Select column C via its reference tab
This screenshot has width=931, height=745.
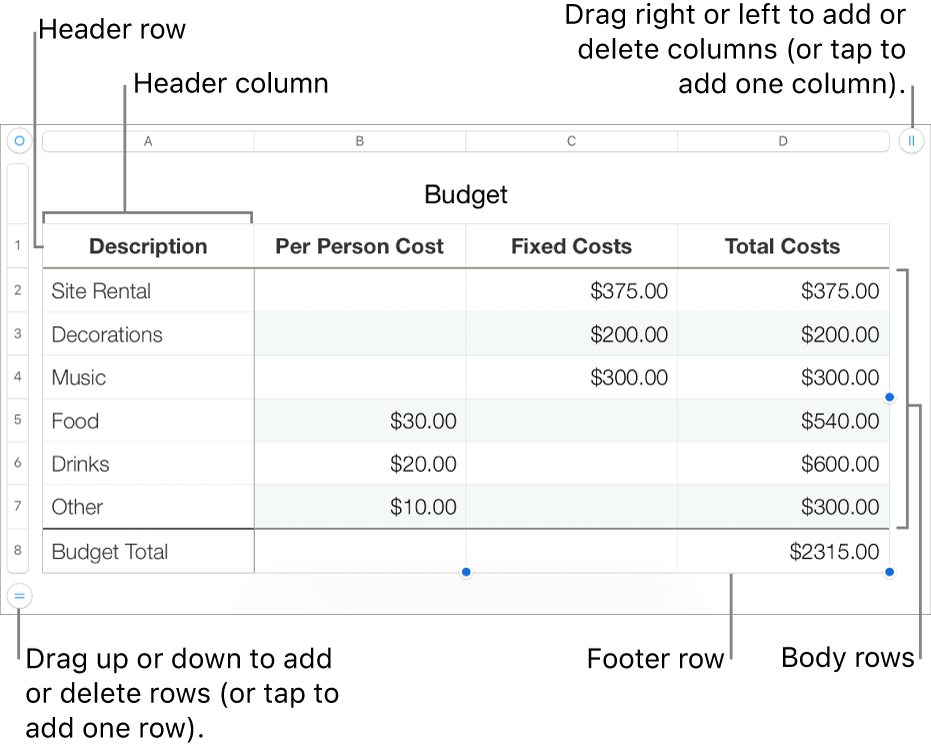[571, 140]
